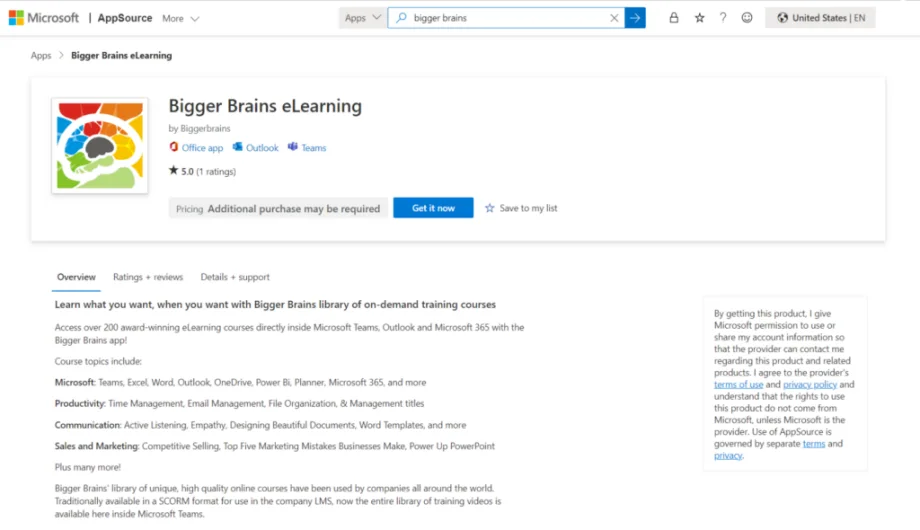Click the Productivity heading text
Image resolution: width=920 pixels, height=530 pixels.
pyautogui.click(x=80, y=403)
